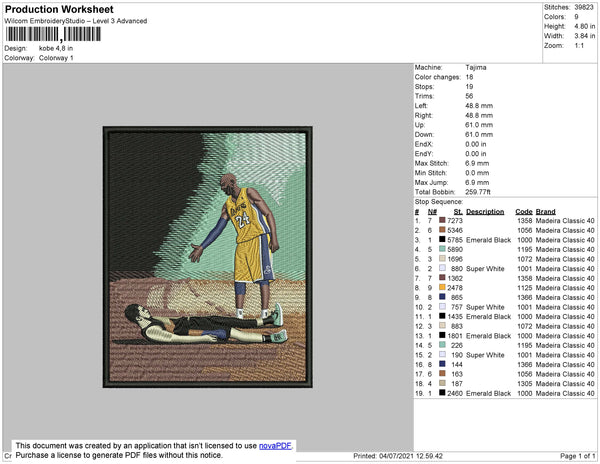Click Emerald Black description in row 3
The height and width of the screenshot is (464, 600).
coord(489,240)
